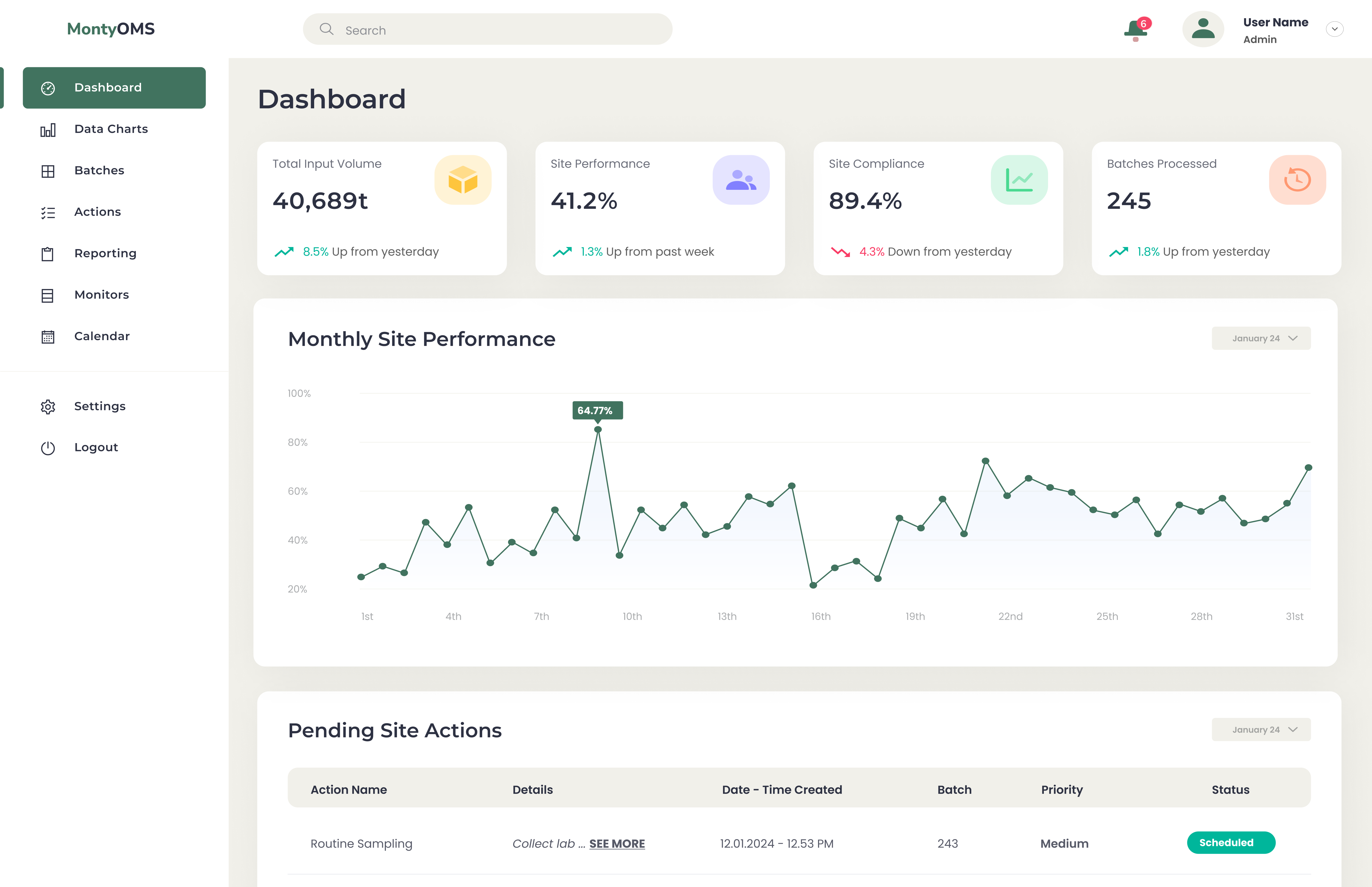Click the search magnifier icon

click(326, 29)
